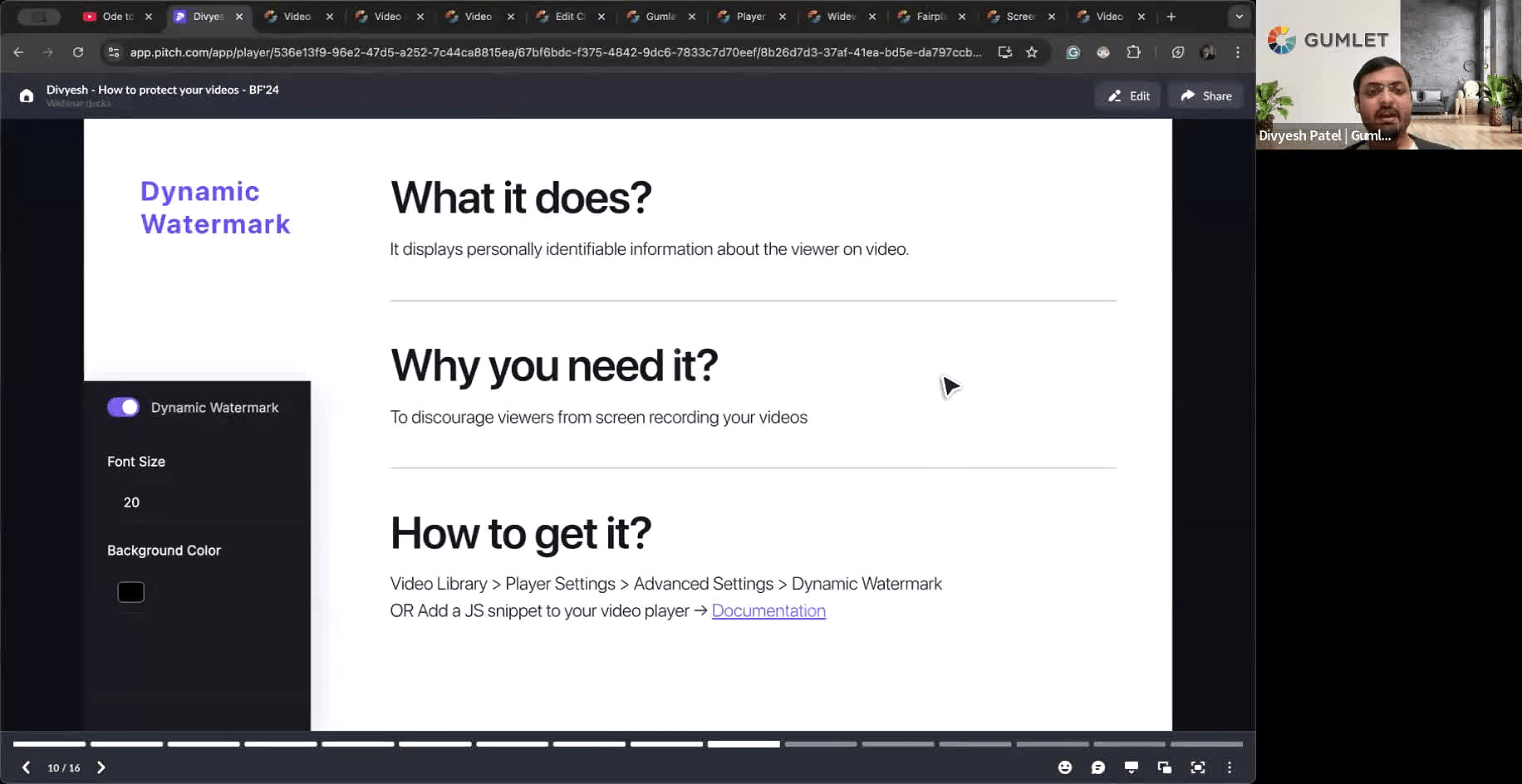Click the install app icon in the address bar

[x=1004, y=52]
